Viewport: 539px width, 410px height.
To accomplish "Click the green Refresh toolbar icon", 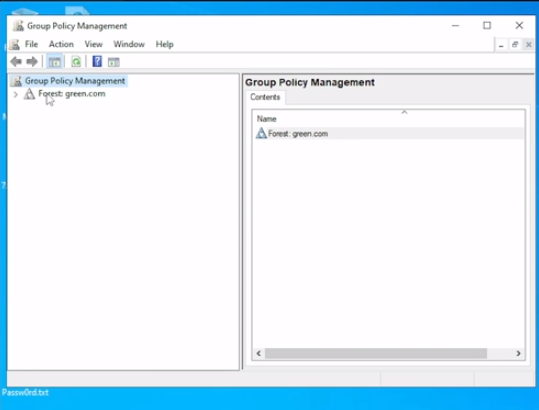I will pos(76,62).
